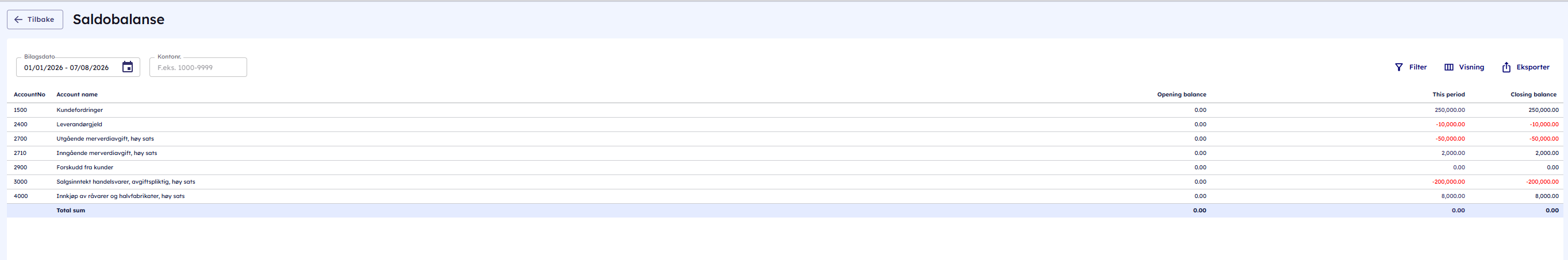1568x260 pixels.
Task: Focus the Kontonr. account number field
Action: click(198, 67)
